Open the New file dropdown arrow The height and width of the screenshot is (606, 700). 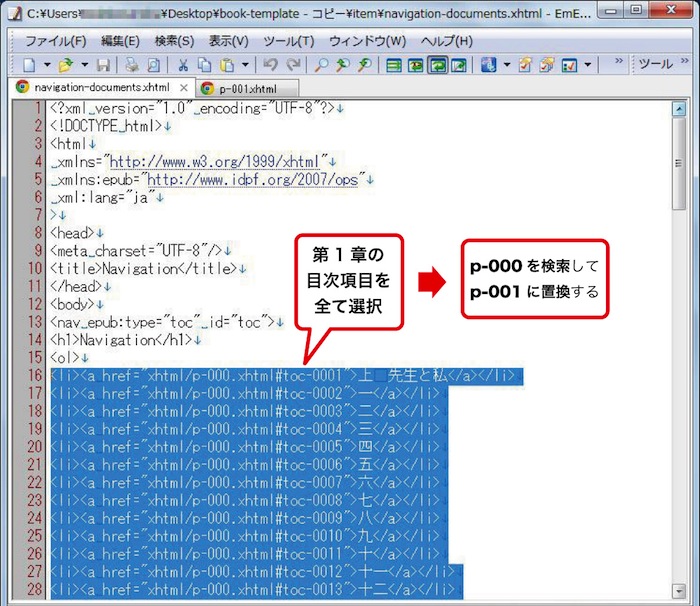coord(47,65)
